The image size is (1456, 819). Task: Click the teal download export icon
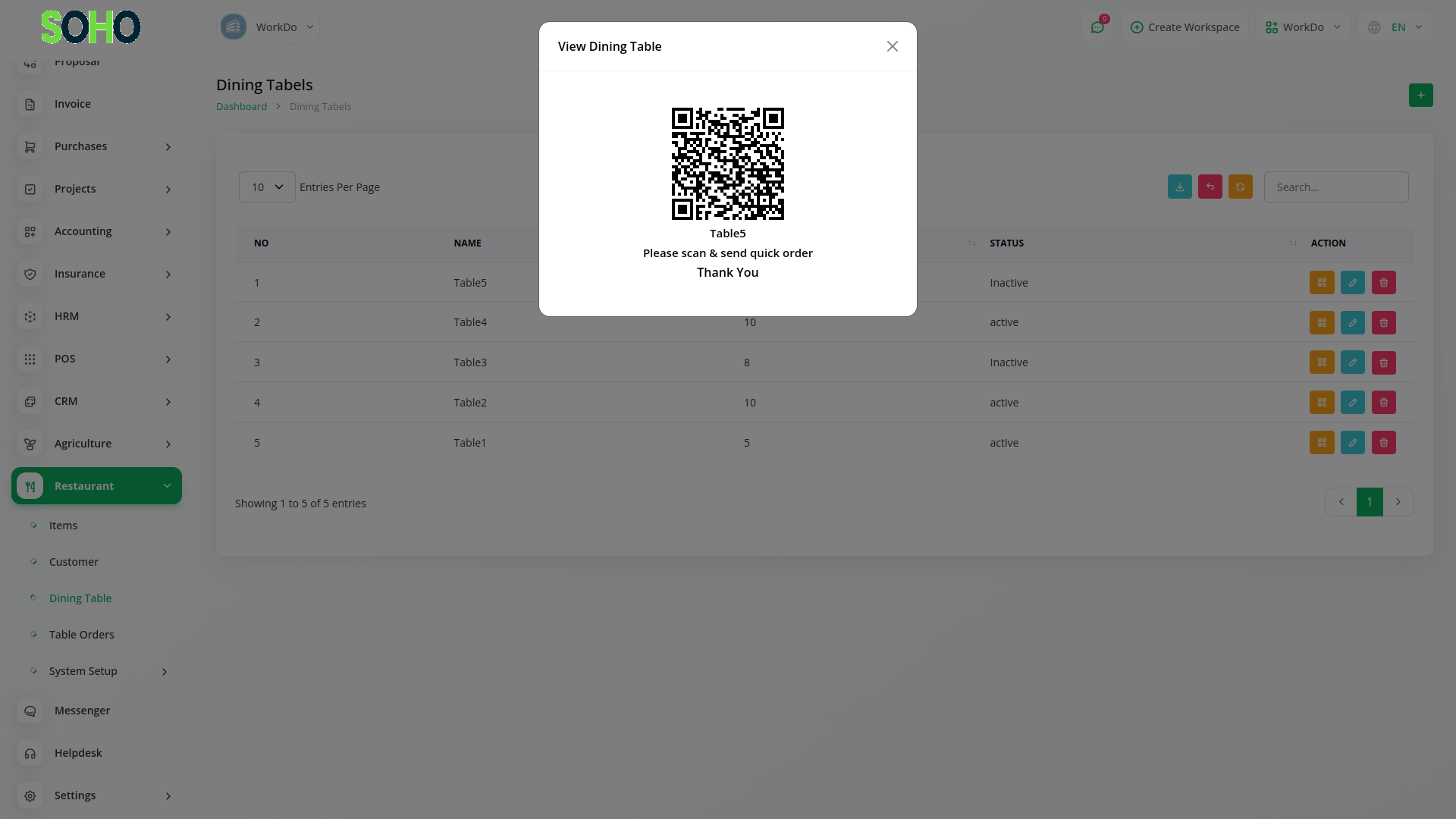1179,187
